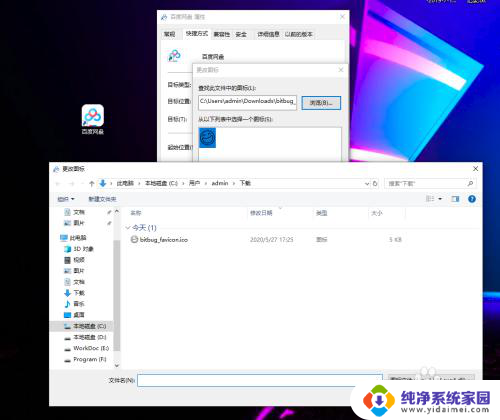Image resolution: width=500 pixels, height=420 pixels.
Task: Toggle the preview pane icon
Action: click(x=455, y=199)
